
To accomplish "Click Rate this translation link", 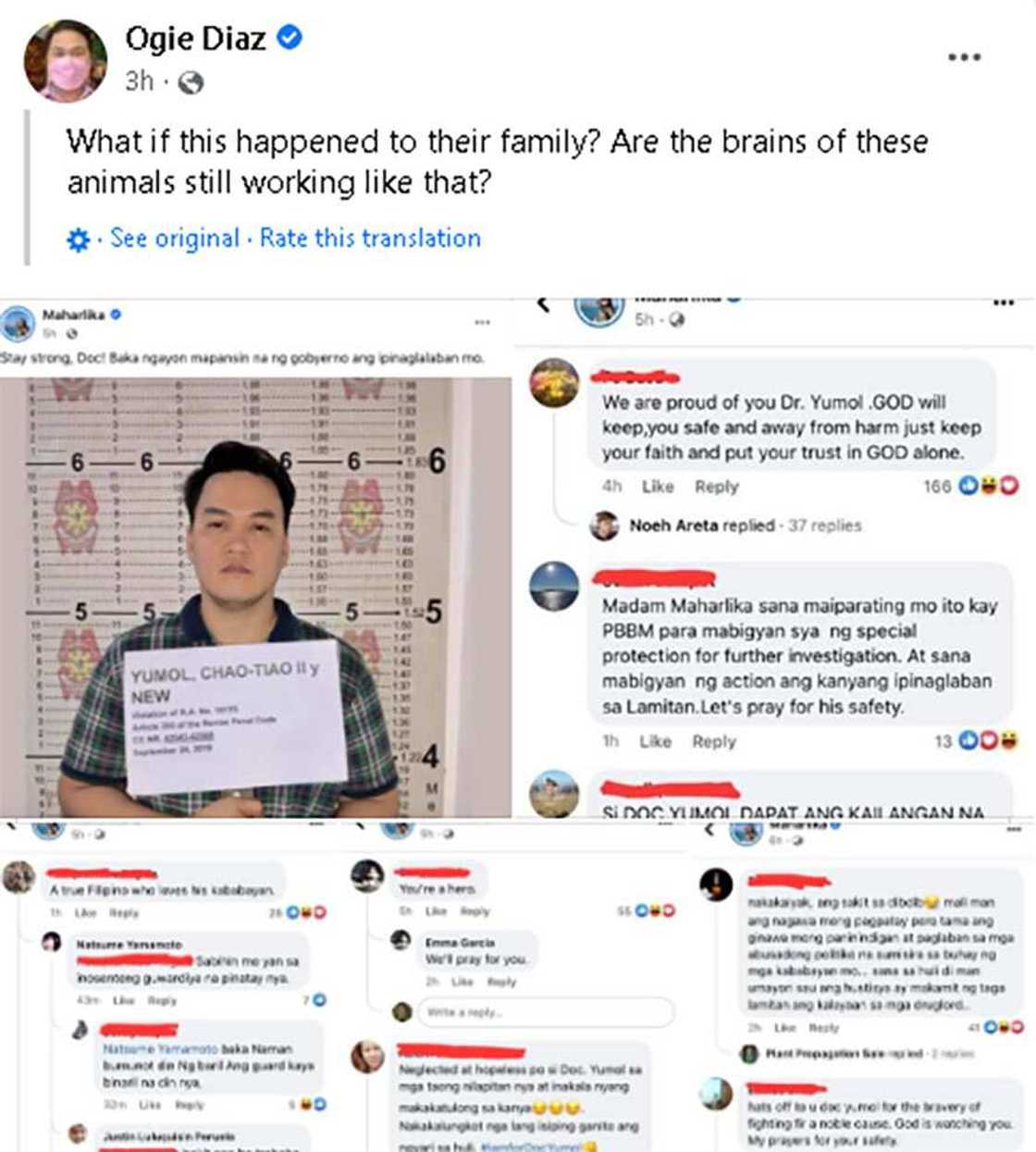I will click(x=370, y=238).
